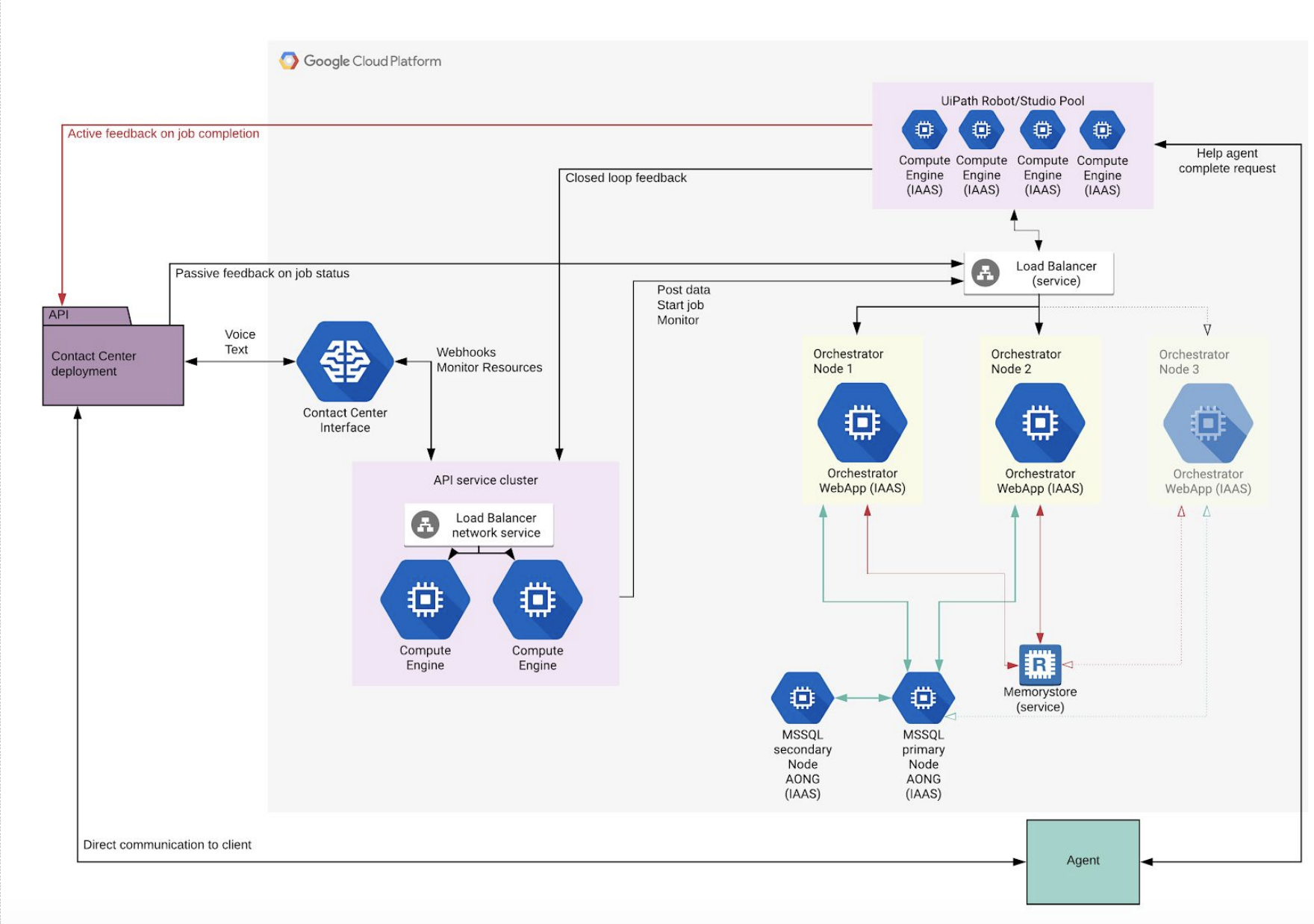Click the 'Orchestrator Node 3' heading

coord(1194,362)
